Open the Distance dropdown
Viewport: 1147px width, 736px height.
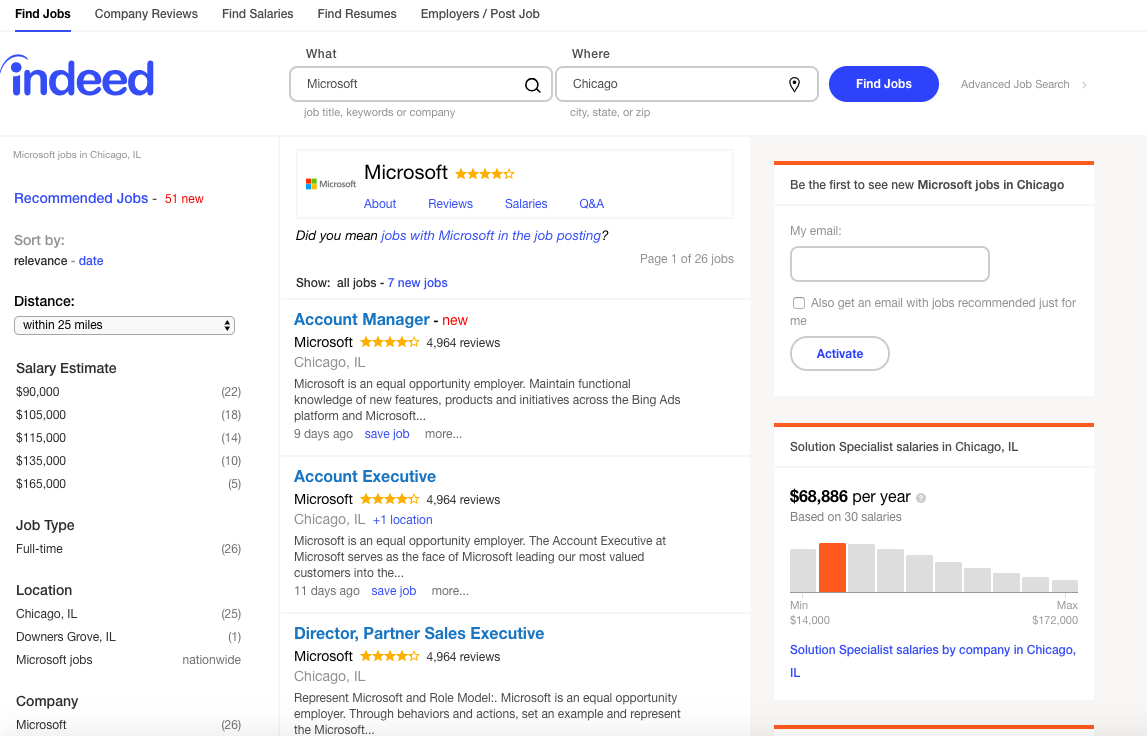124,325
